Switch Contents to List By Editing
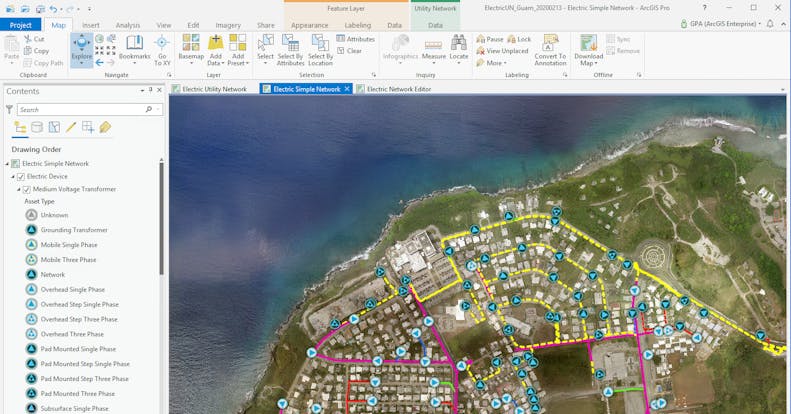This screenshot has height=414, width=791. coord(71,127)
